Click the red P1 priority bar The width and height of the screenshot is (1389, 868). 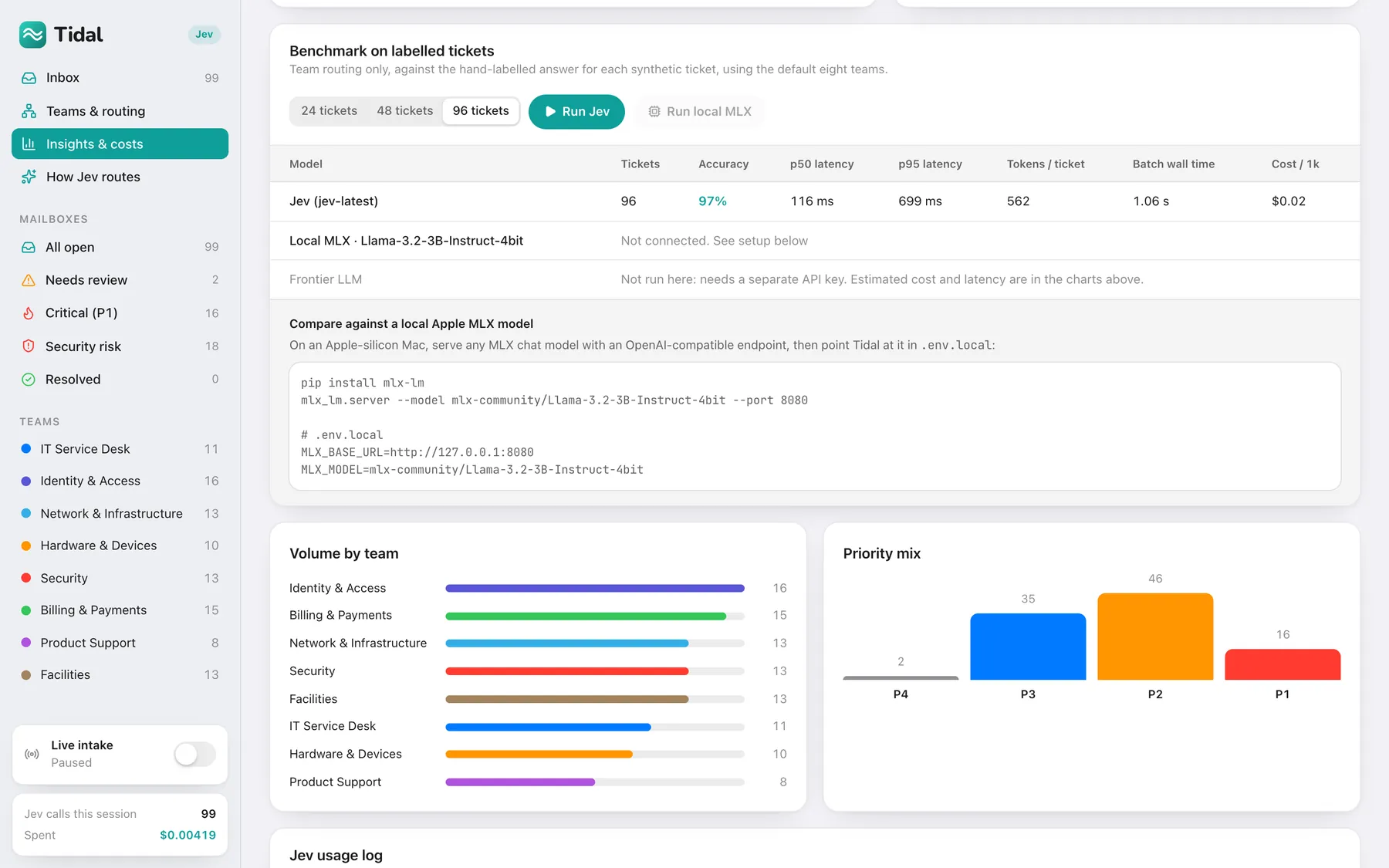1283,664
